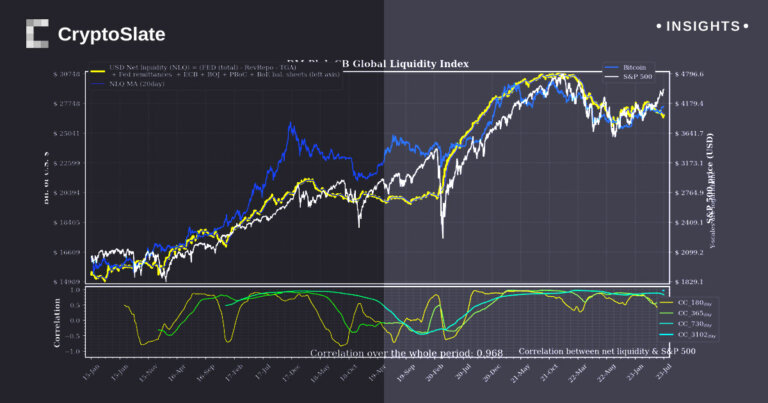
Task: Select the S&P 500 legend entry
Action: point(628,77)
